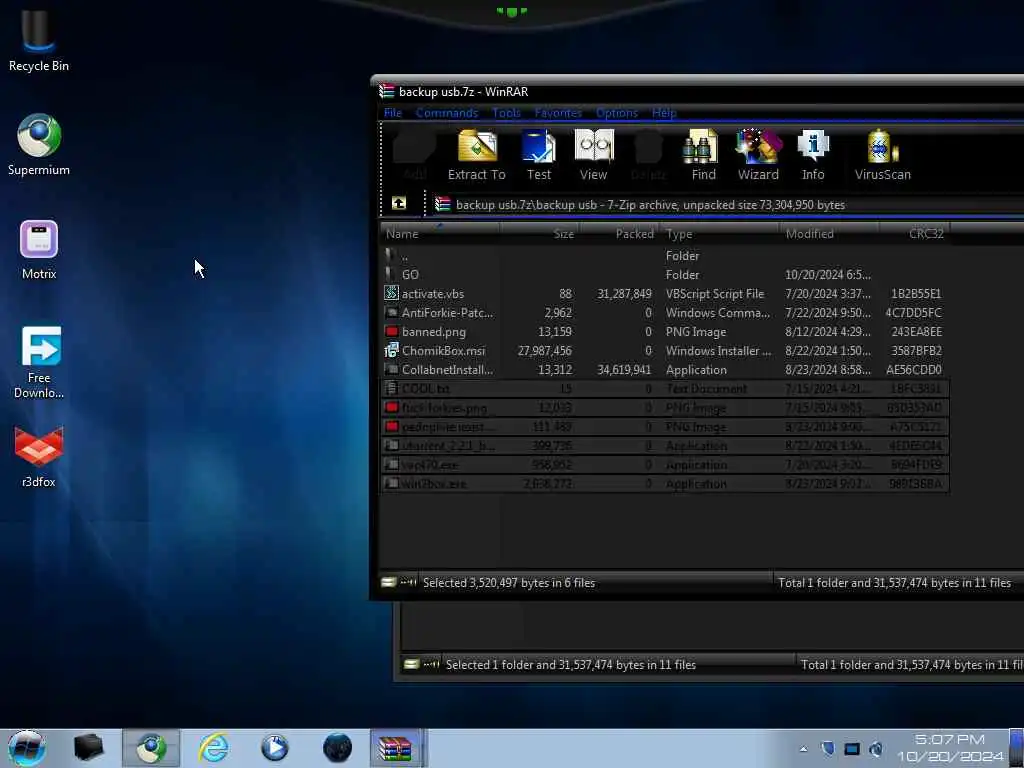Open the Commands menu
Screen dimensions: 1024x768
coord(447,113)
